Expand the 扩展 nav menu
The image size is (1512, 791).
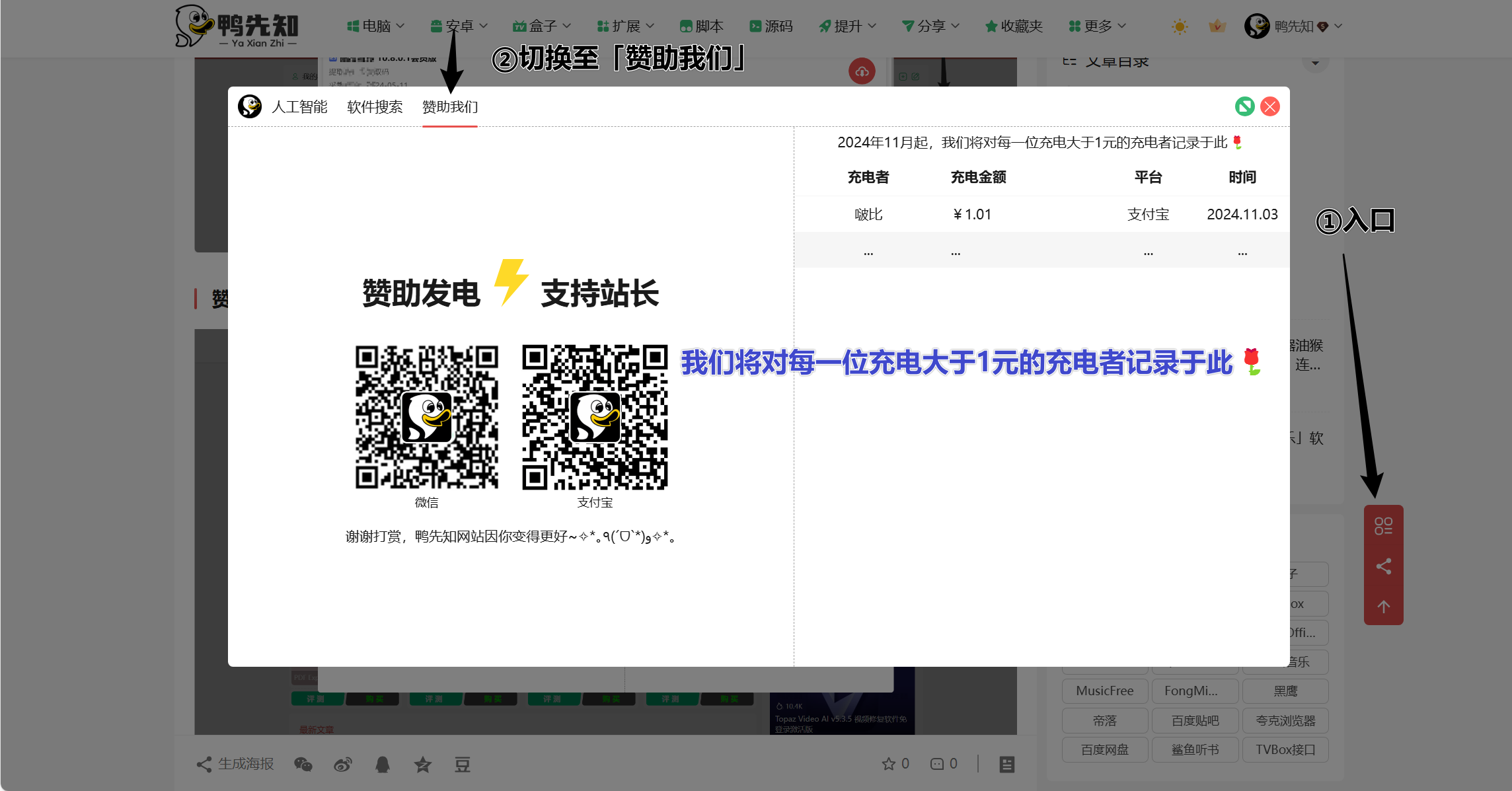(x=625, y=26)
